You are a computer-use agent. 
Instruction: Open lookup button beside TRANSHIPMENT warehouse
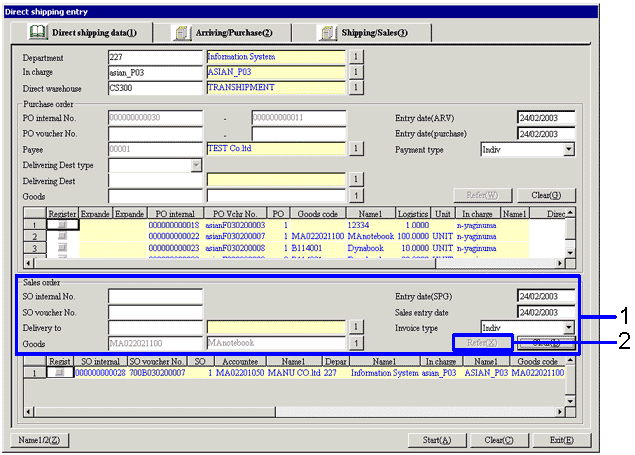coord(356,87)
